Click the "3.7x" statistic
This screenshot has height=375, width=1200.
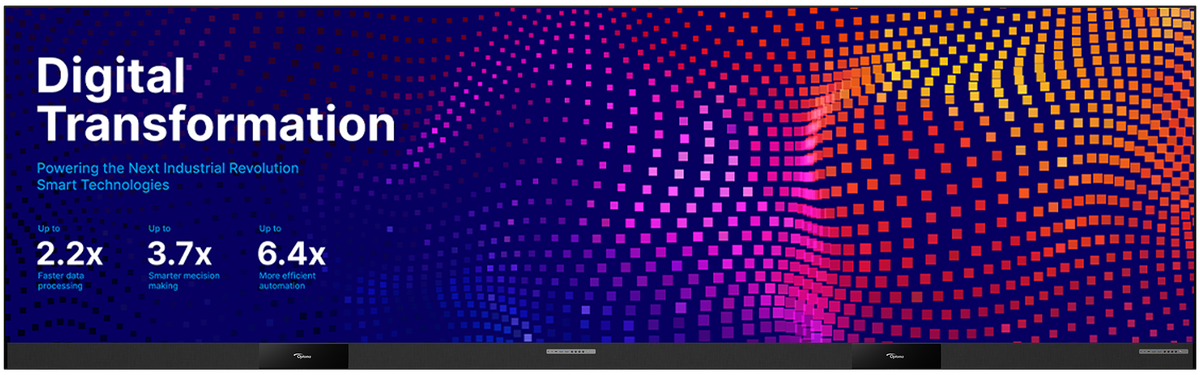pyautogui.click(x=179, y=252)
